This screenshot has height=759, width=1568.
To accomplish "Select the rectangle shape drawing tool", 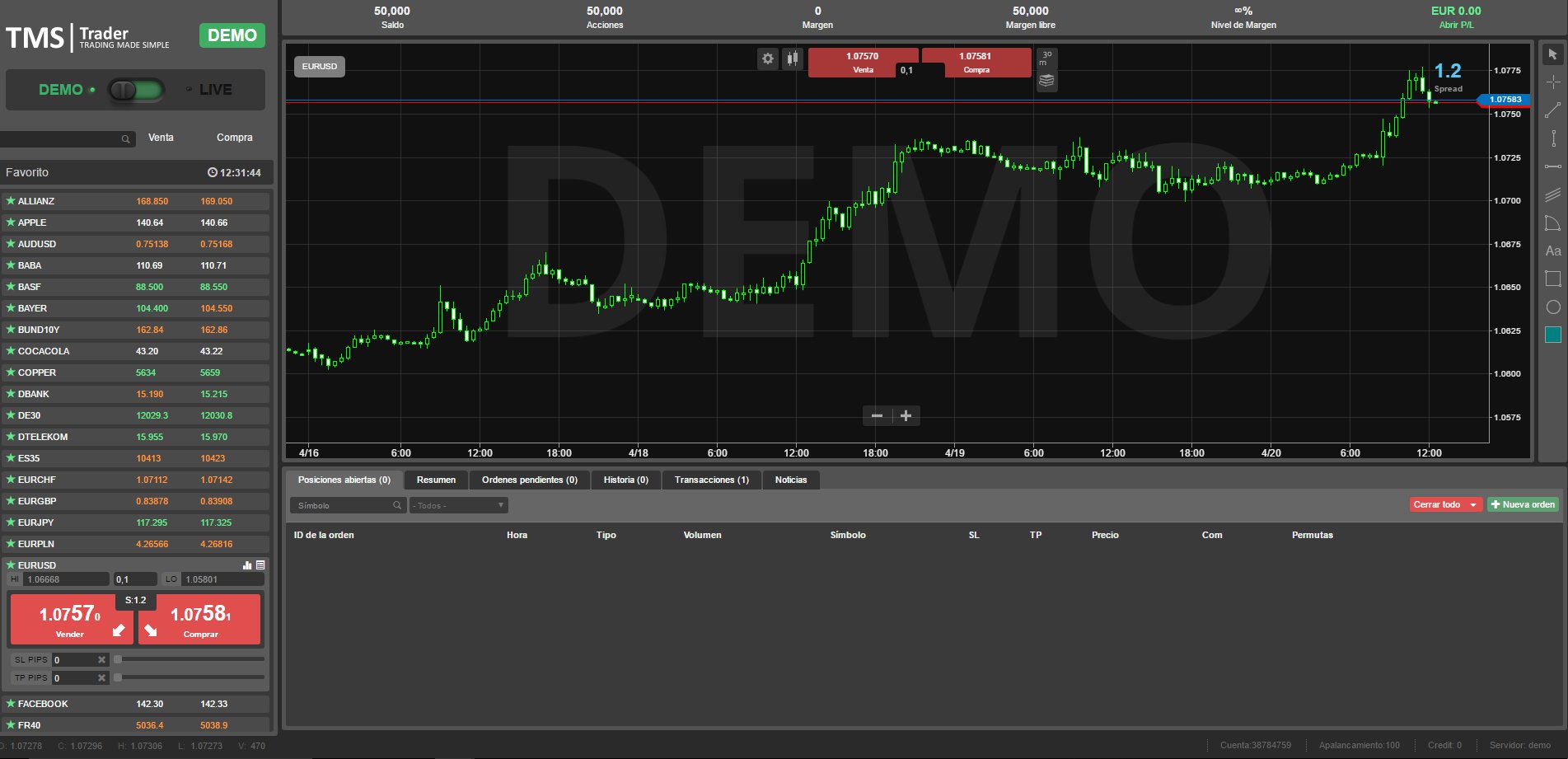I will click(x=1552, y=279).
